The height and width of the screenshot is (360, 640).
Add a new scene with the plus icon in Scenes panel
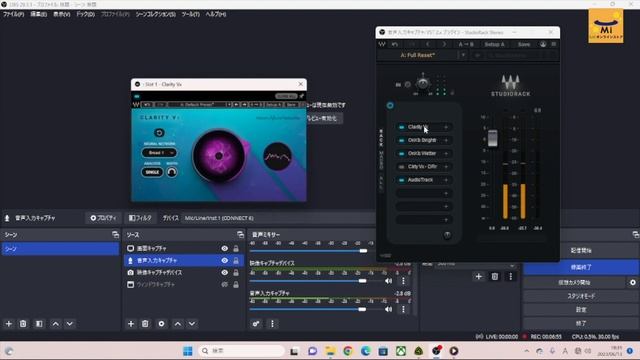pyautogui.click(x=9, y=324)
